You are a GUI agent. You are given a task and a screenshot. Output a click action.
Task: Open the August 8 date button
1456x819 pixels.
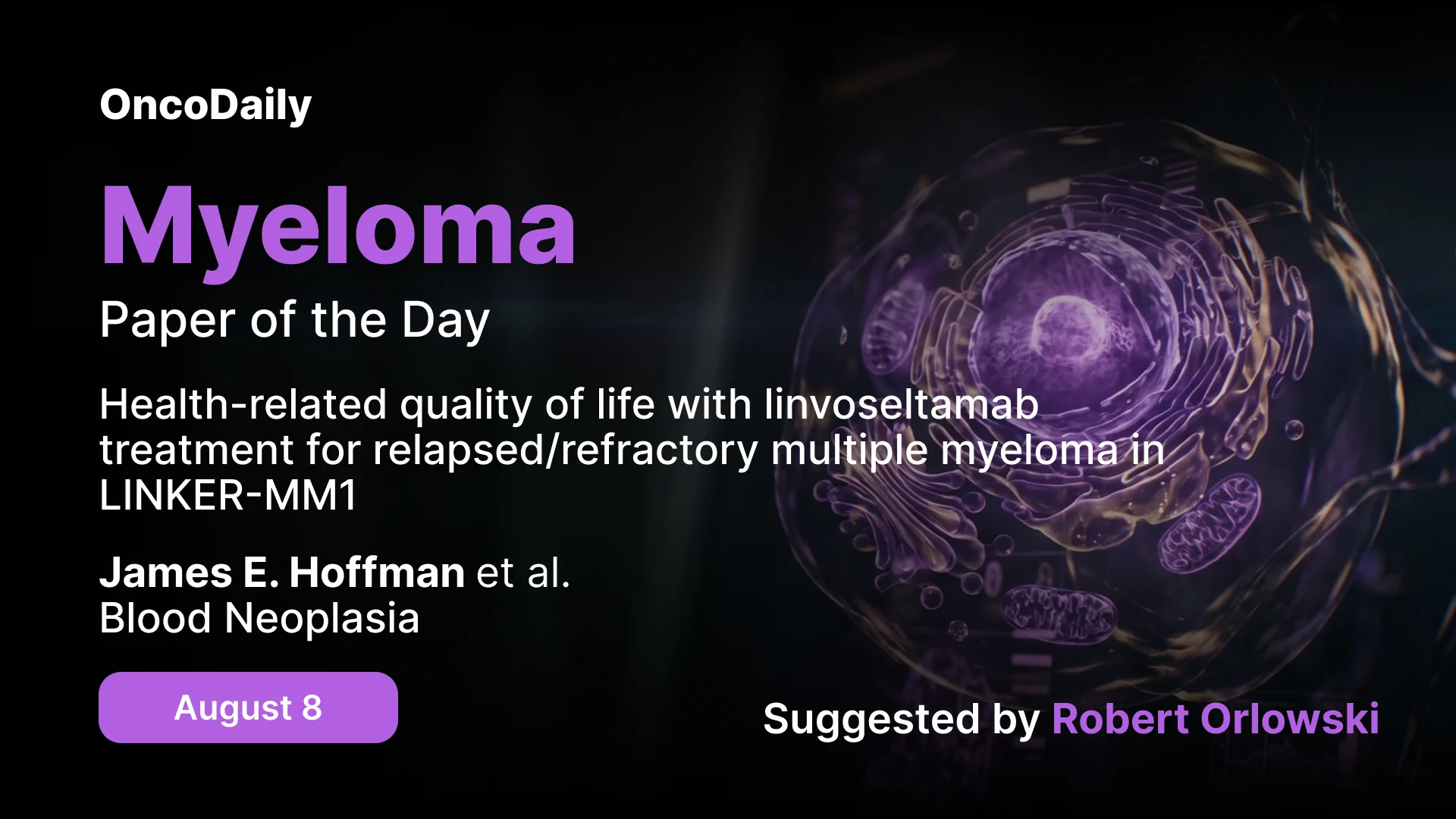pyautogui.click(x=248, y=708)
